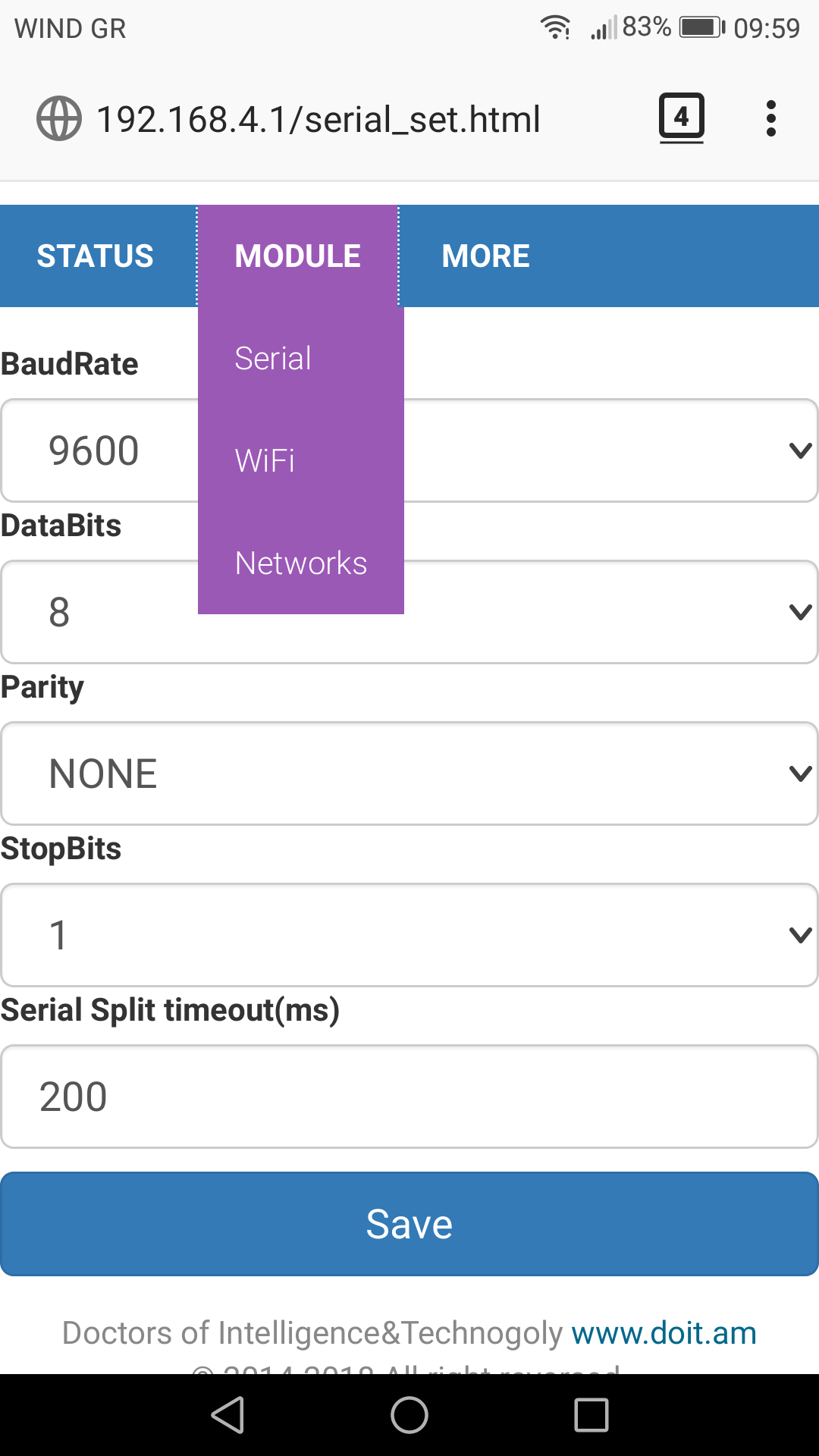
Task: Expand the BaudRate dropdown arrow
Action: point(800,450)
